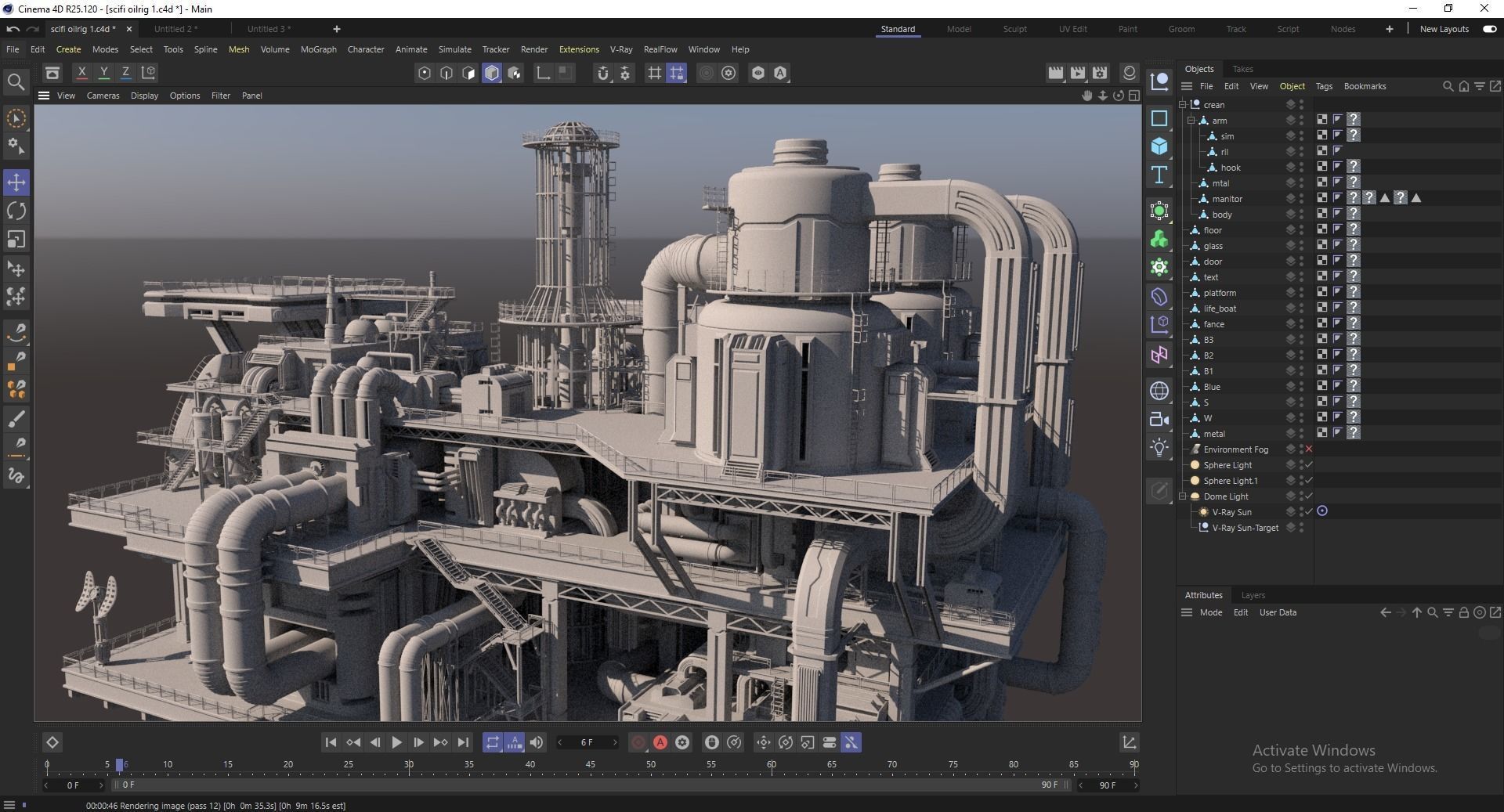Screen dimensions: 1504x812
Task: Open User Data menu in Attributes
Action: point(1278,612)
